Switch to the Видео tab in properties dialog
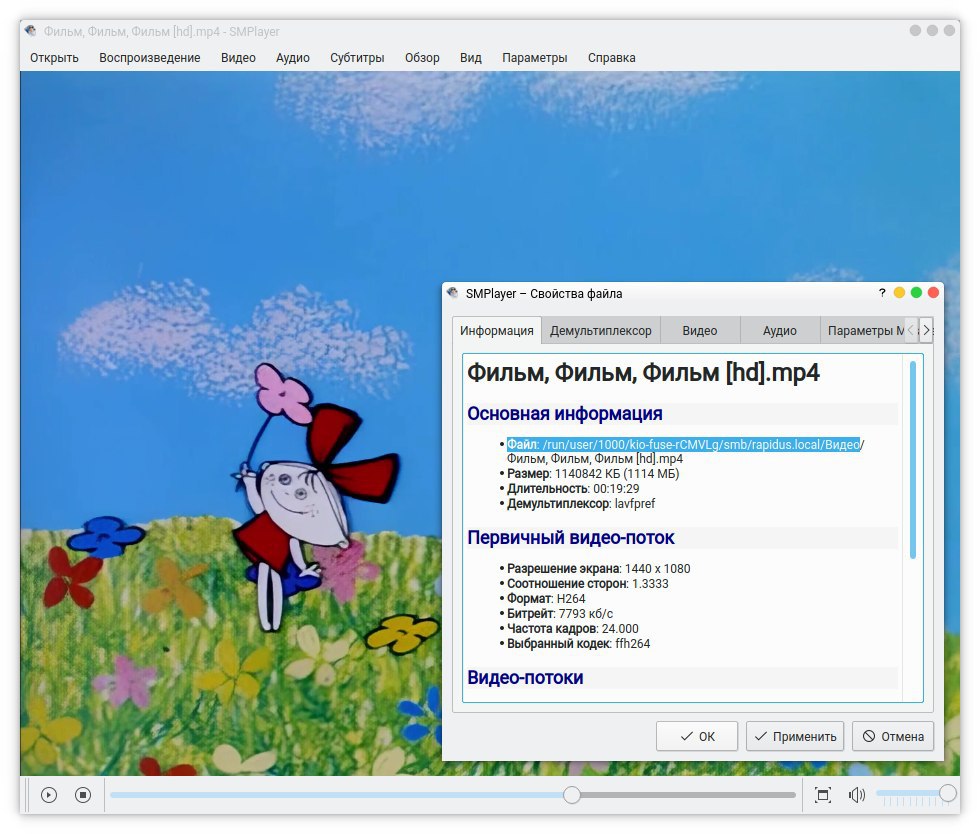 click(699, 330)
